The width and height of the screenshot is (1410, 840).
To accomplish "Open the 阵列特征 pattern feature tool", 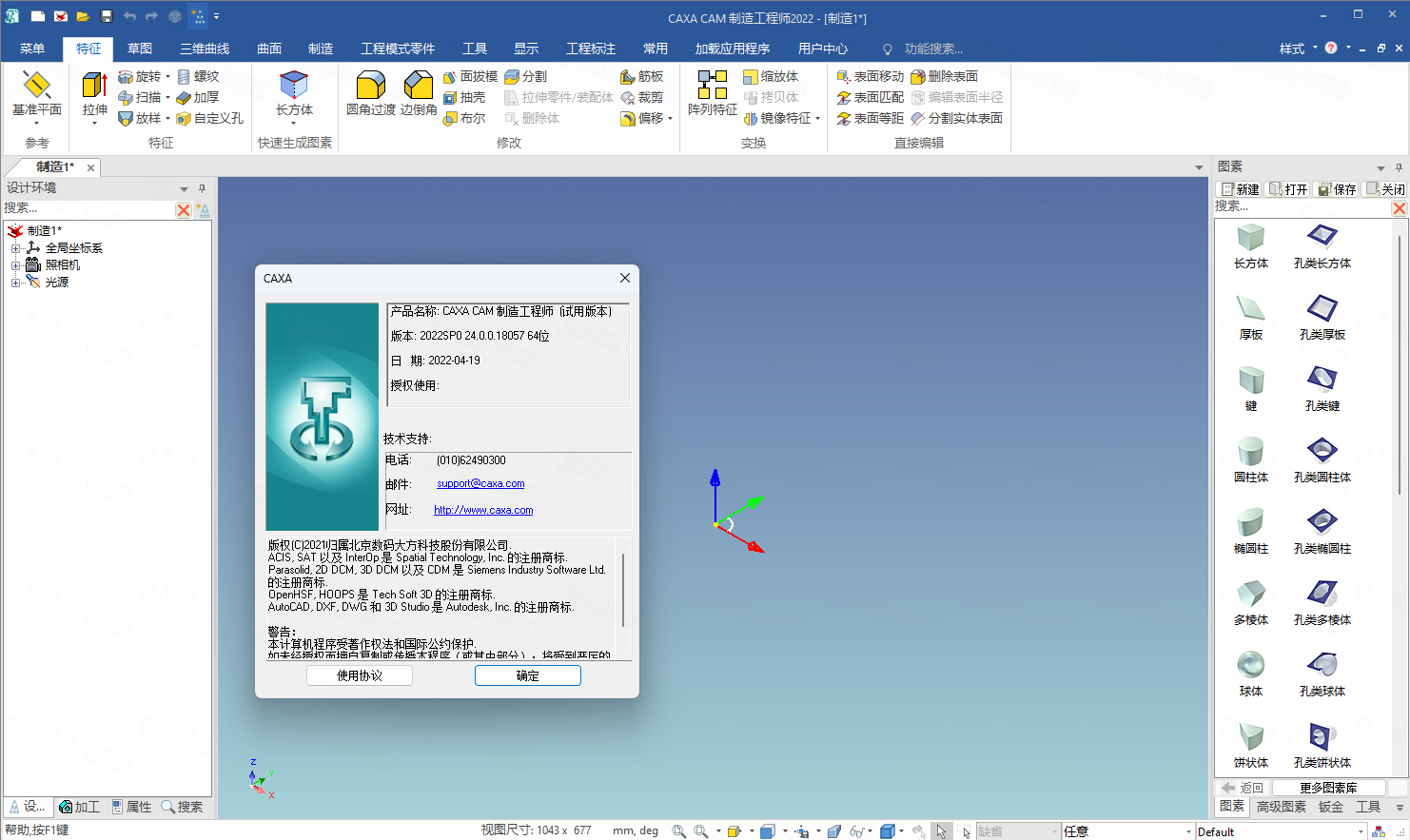I will point(712,94).
